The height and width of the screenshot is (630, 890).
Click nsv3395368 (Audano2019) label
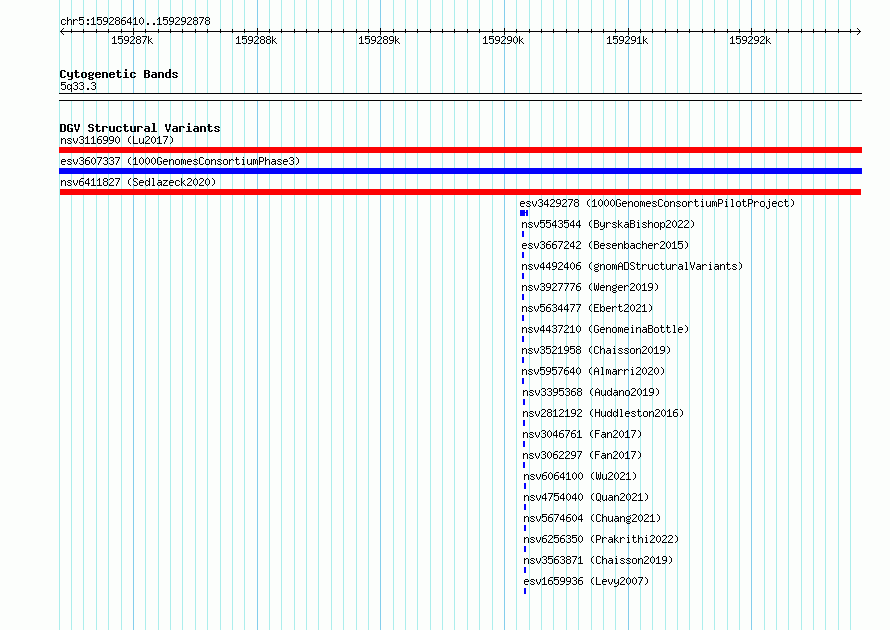(591, 392)
